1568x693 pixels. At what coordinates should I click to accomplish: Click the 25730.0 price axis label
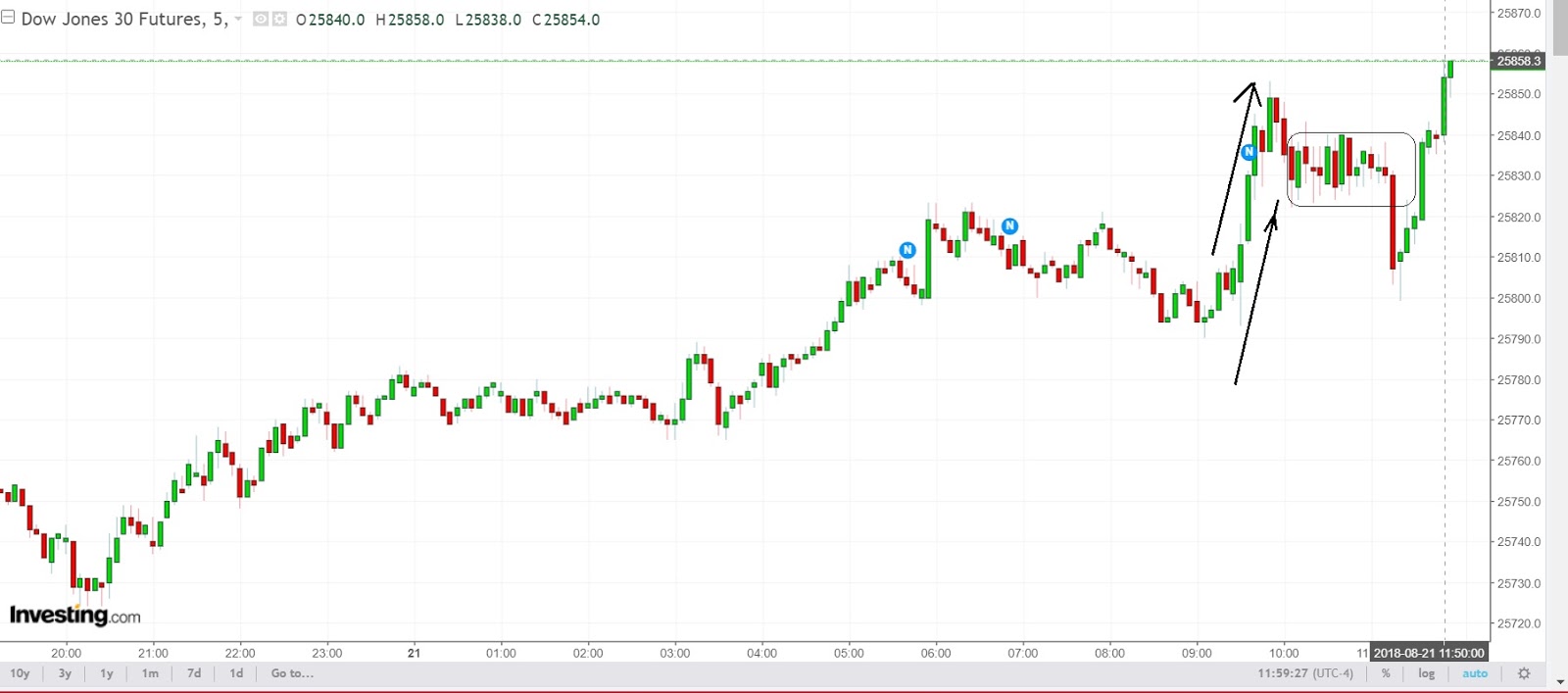click(x=1519, y=583)
